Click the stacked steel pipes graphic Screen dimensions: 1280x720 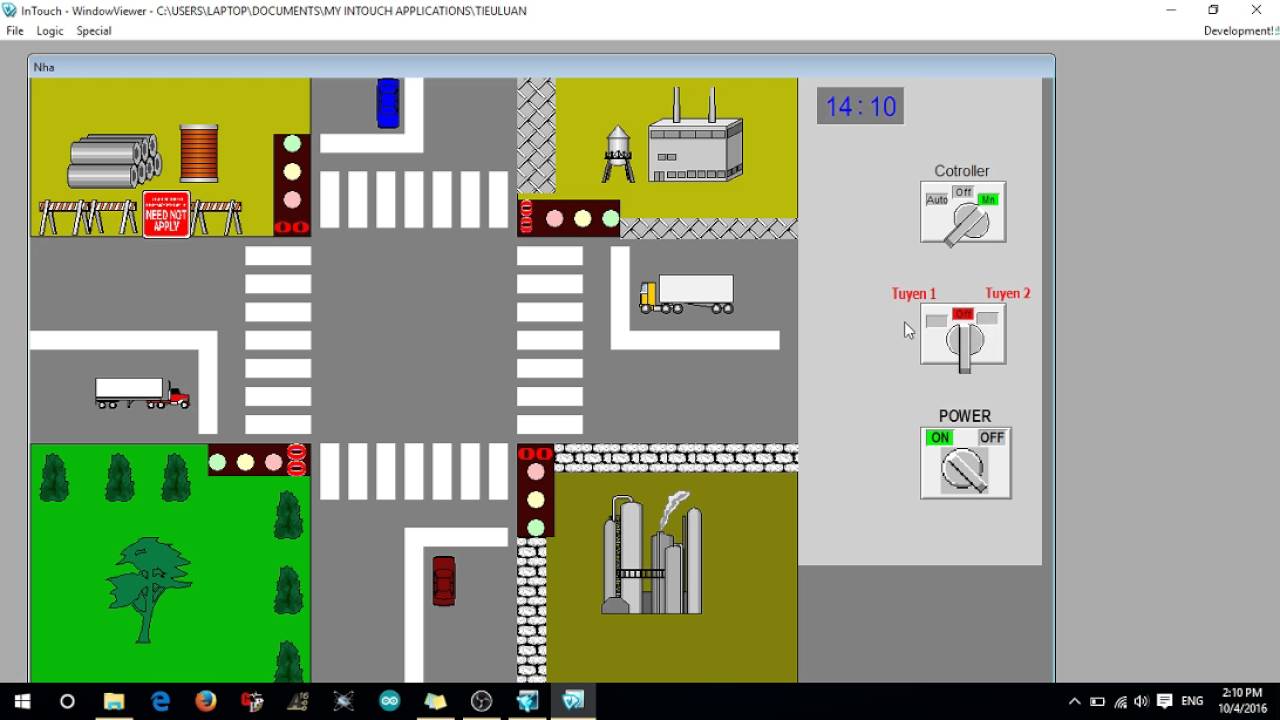(x=114, y=161)
